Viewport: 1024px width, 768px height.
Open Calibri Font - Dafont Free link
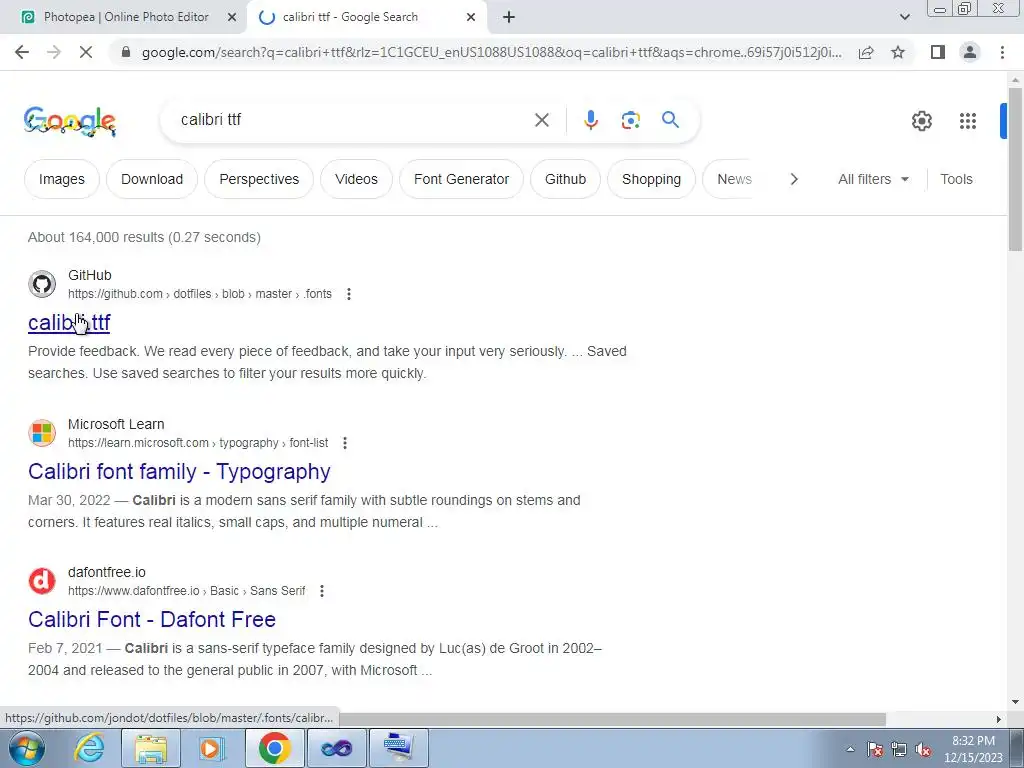tap(152, 619)
